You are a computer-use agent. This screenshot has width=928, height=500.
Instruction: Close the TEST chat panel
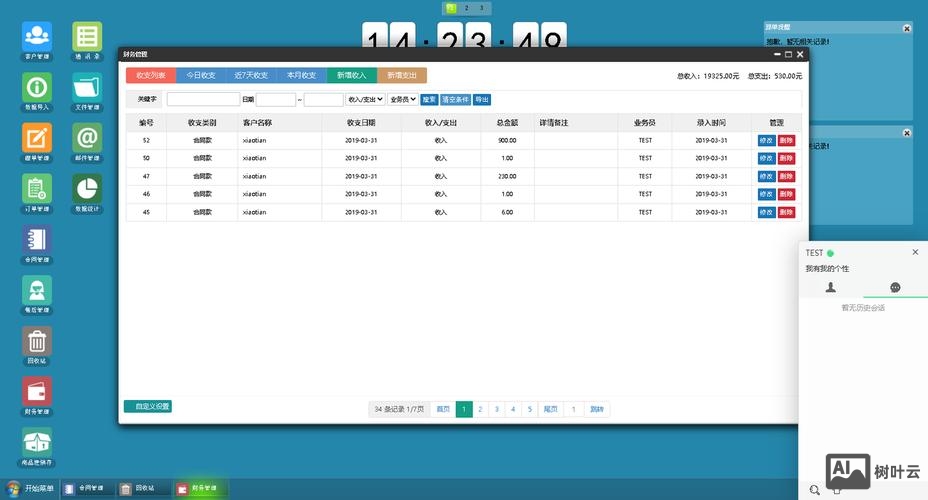[915, 252]
